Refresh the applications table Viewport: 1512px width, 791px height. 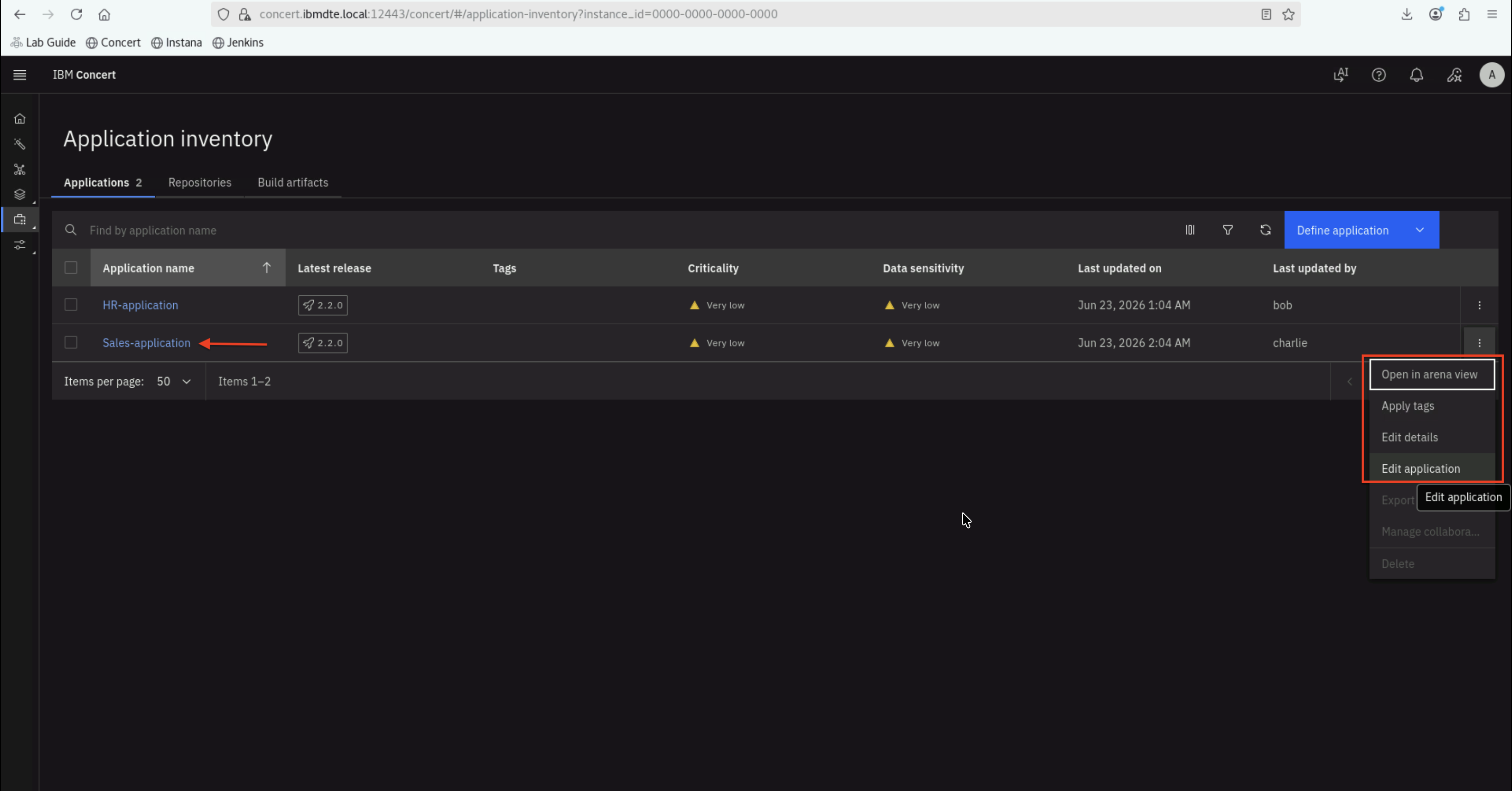pos(1265,230)
